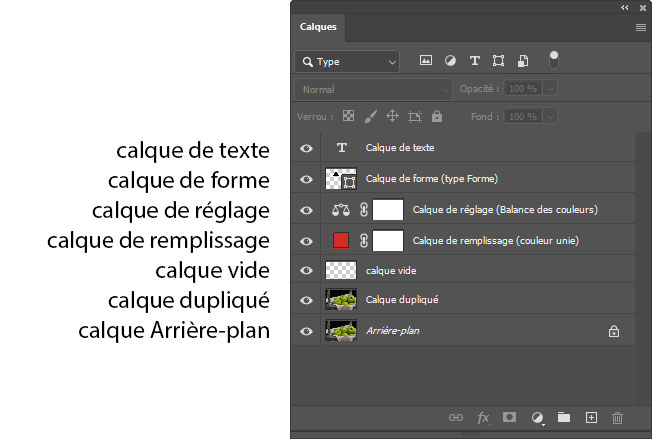The width and height of the screenshot is (652, 439).
Task: Lock all padlock icon in Verrou row
Action: [437, 116]
